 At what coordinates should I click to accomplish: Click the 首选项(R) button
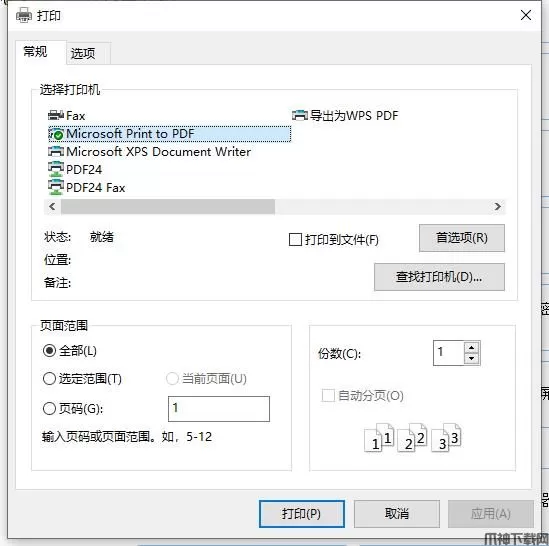tap(462, 238)
